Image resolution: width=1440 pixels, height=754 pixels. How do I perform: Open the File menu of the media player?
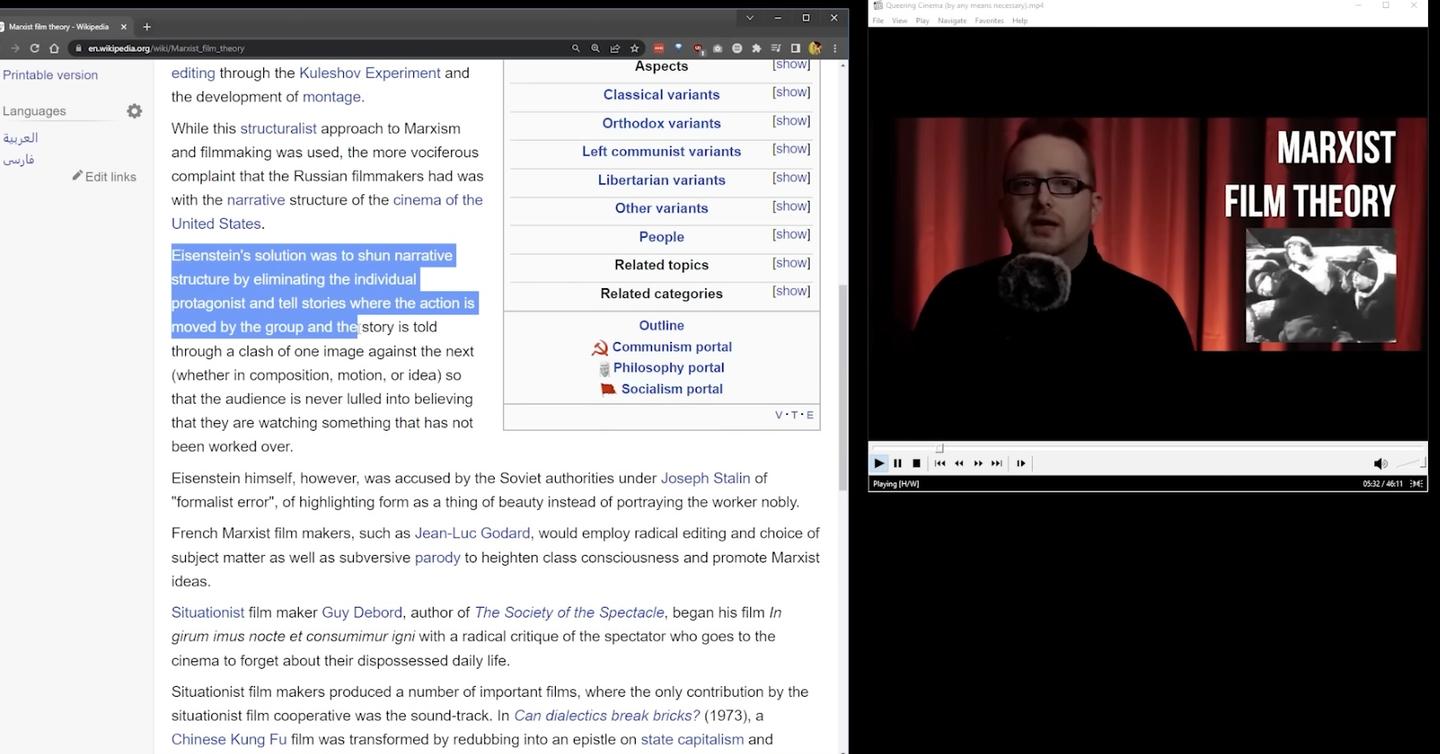pyautogui.click(x=877, y=19)
